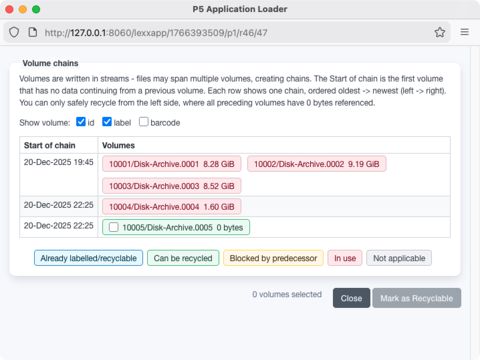The height and width of the screenshot is (360, 480).
Task: Click the yellow minimize window button
Action: coord(23,9)
